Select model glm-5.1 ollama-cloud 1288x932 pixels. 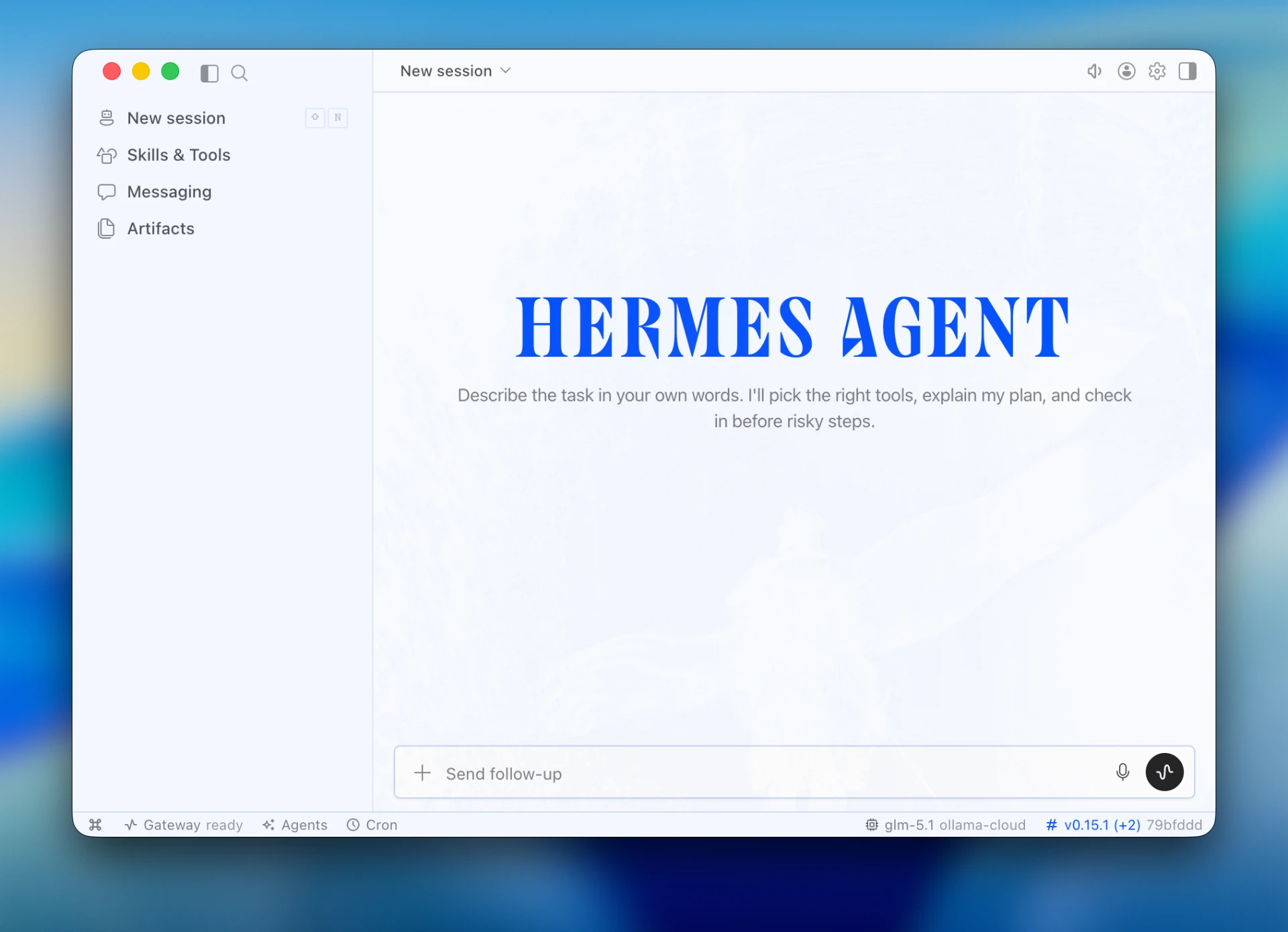pos(945,825)
